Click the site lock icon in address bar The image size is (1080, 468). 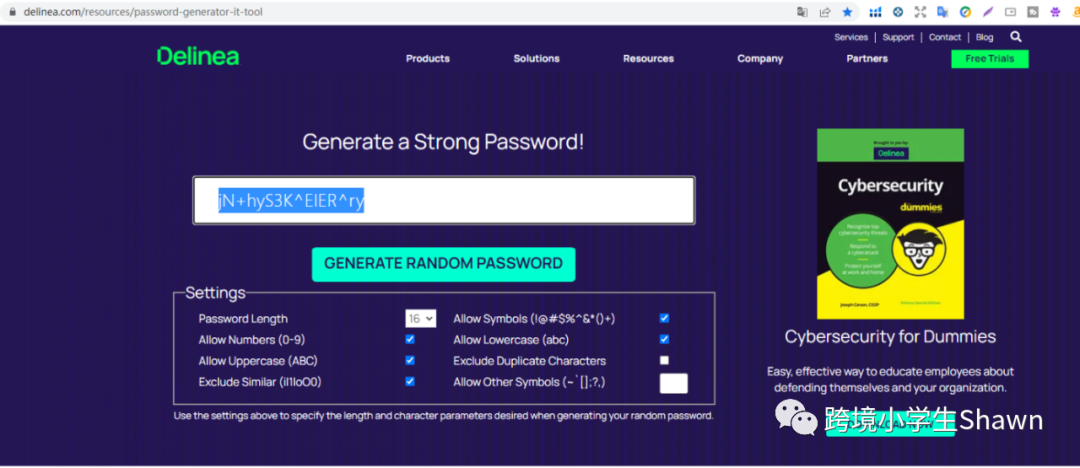click(x=12, y=12)
